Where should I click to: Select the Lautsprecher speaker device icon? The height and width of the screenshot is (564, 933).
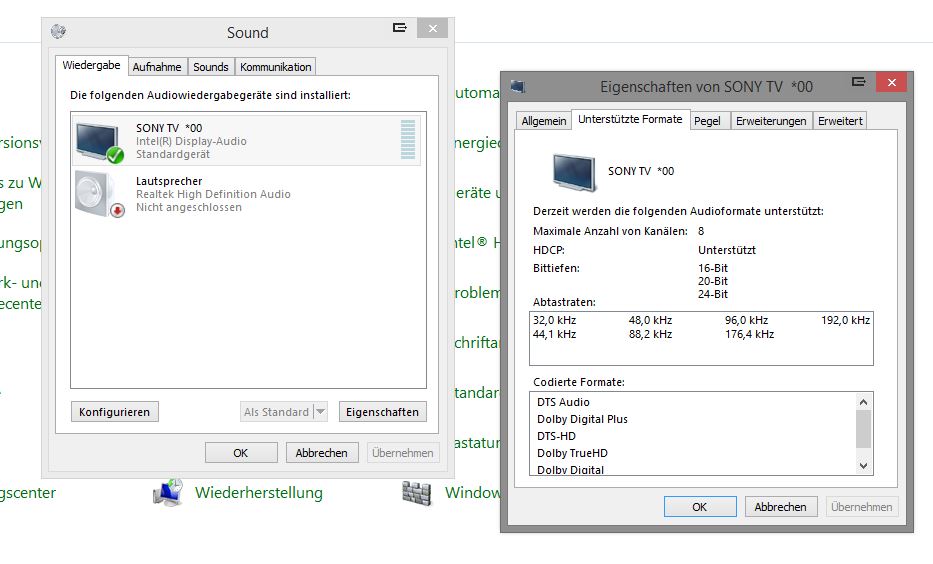98,193
